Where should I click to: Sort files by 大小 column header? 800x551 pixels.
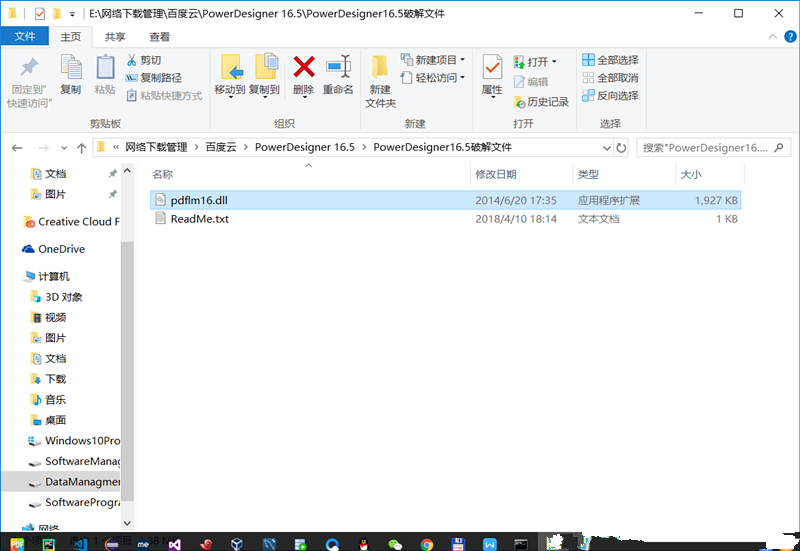click(x=710, y=174)
